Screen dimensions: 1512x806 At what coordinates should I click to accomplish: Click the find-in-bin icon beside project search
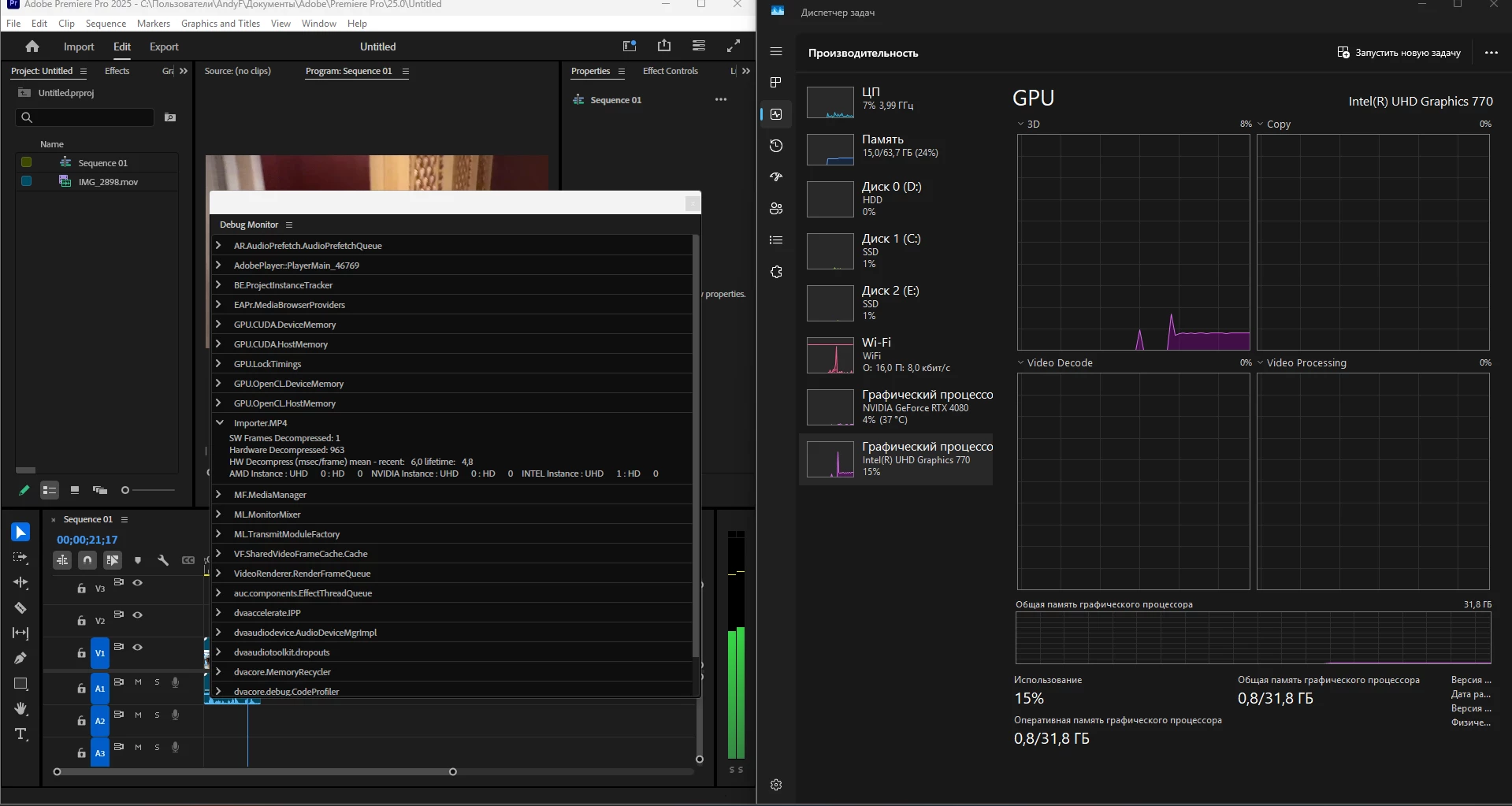[x=170, y=117]
